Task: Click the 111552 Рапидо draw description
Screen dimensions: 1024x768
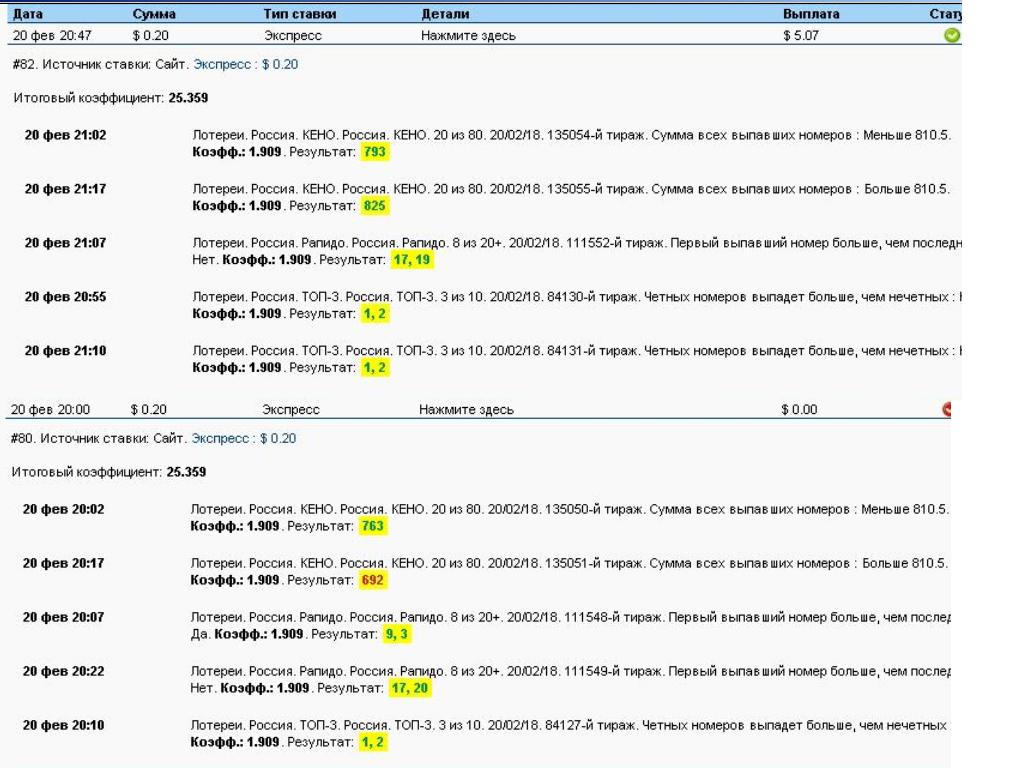Action: point(577,243)
